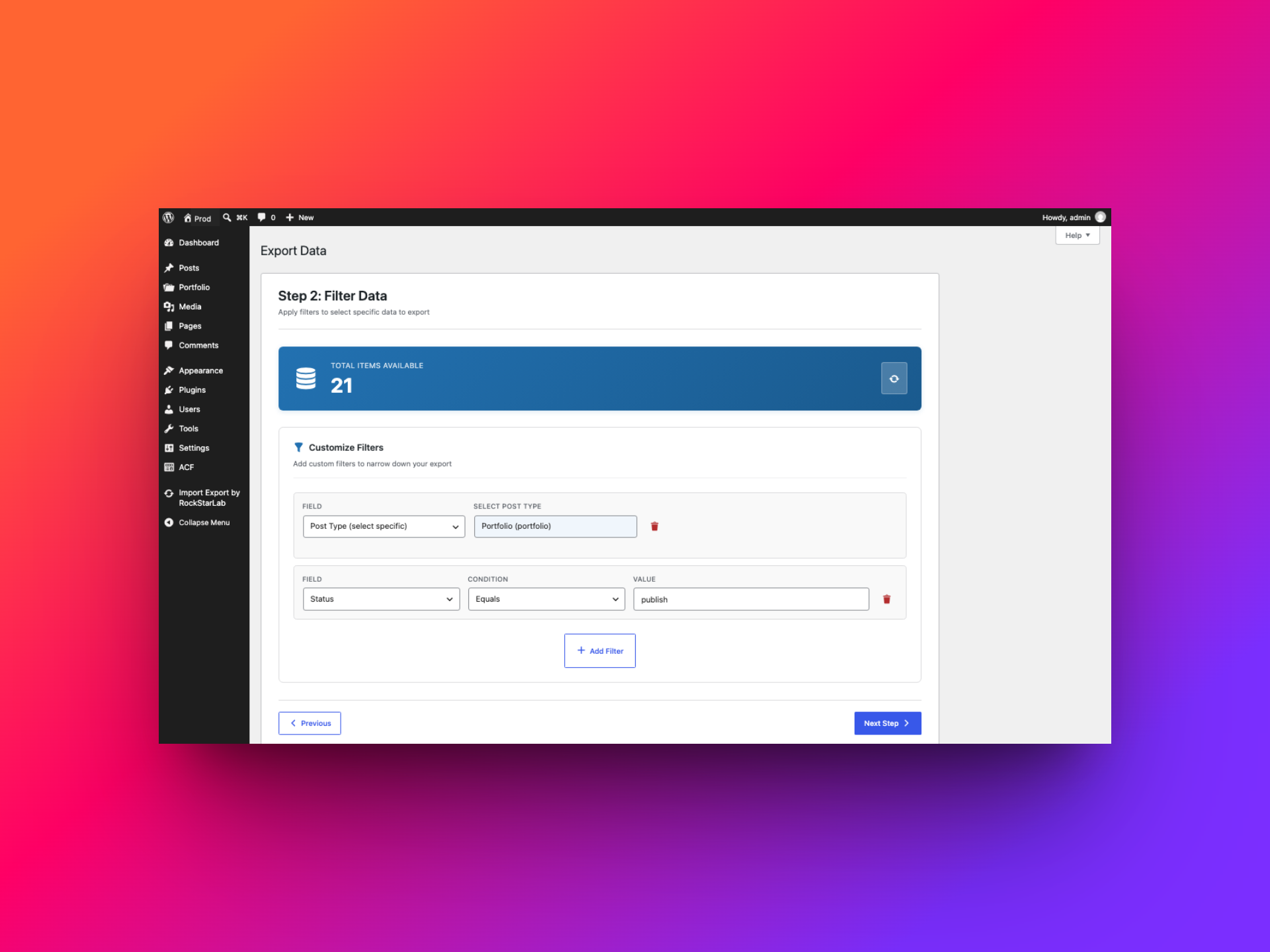Delete the Status filter row
The width and height of the screenshot is (1270, 952).
pos(886,599)
